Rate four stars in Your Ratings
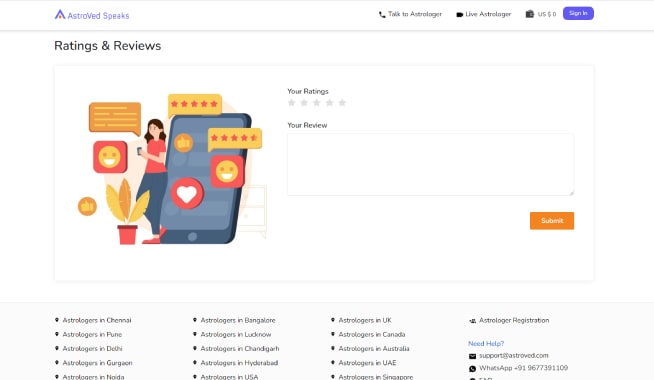Screen dimensions: 654x380 coord(330,103)
